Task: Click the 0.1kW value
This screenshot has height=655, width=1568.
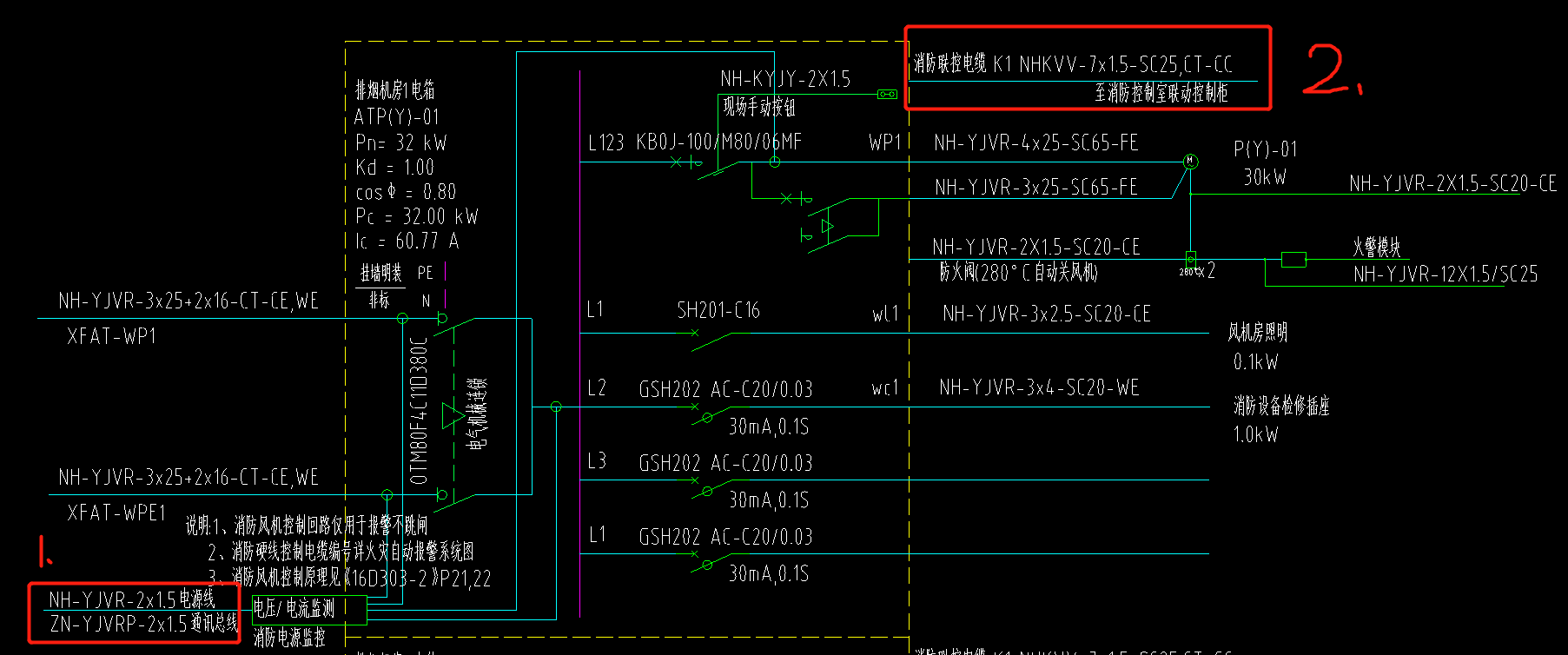Action: [1255, 361]
